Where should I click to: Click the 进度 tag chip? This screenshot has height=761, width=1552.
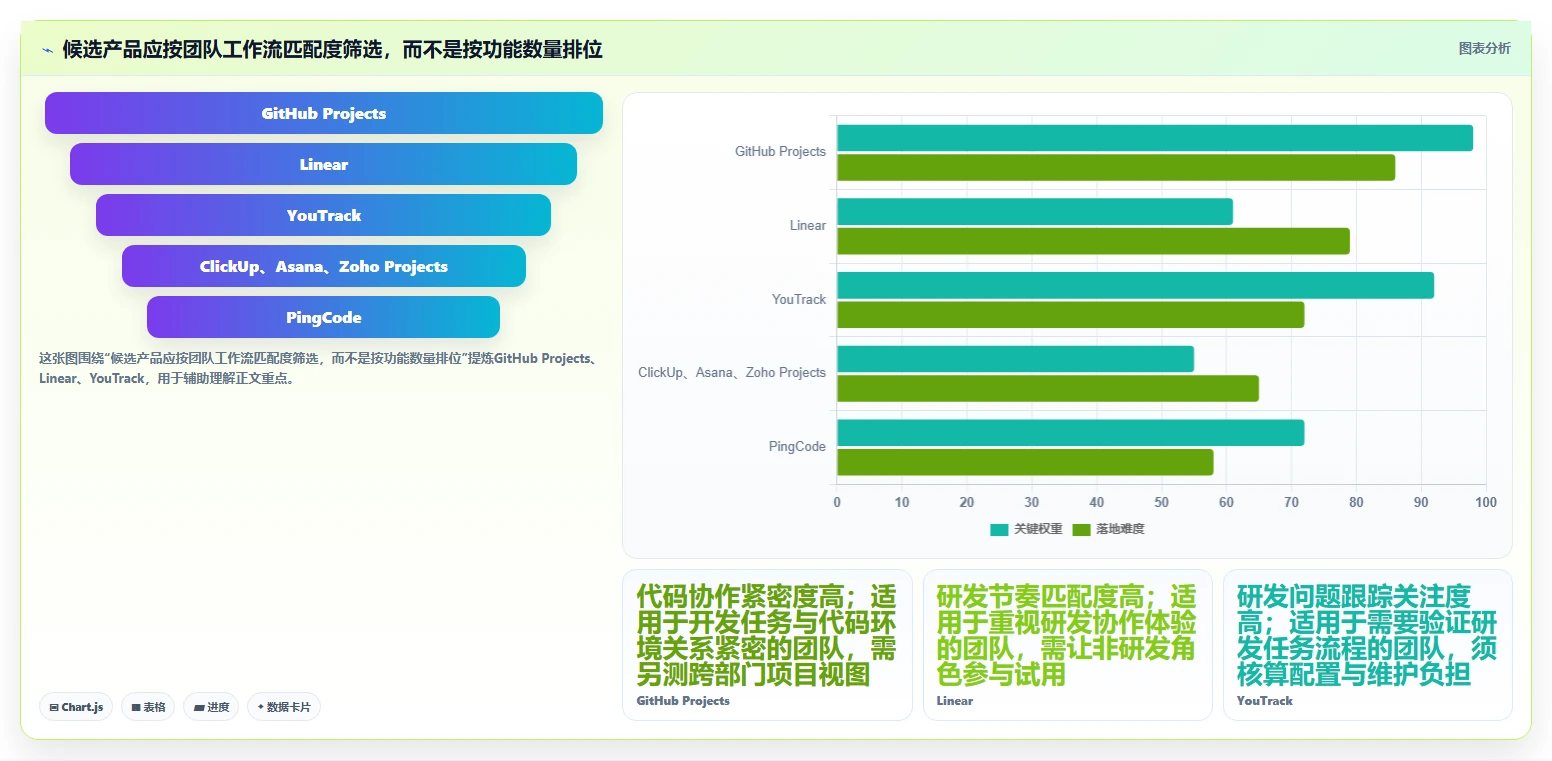[x=211, y=707]
